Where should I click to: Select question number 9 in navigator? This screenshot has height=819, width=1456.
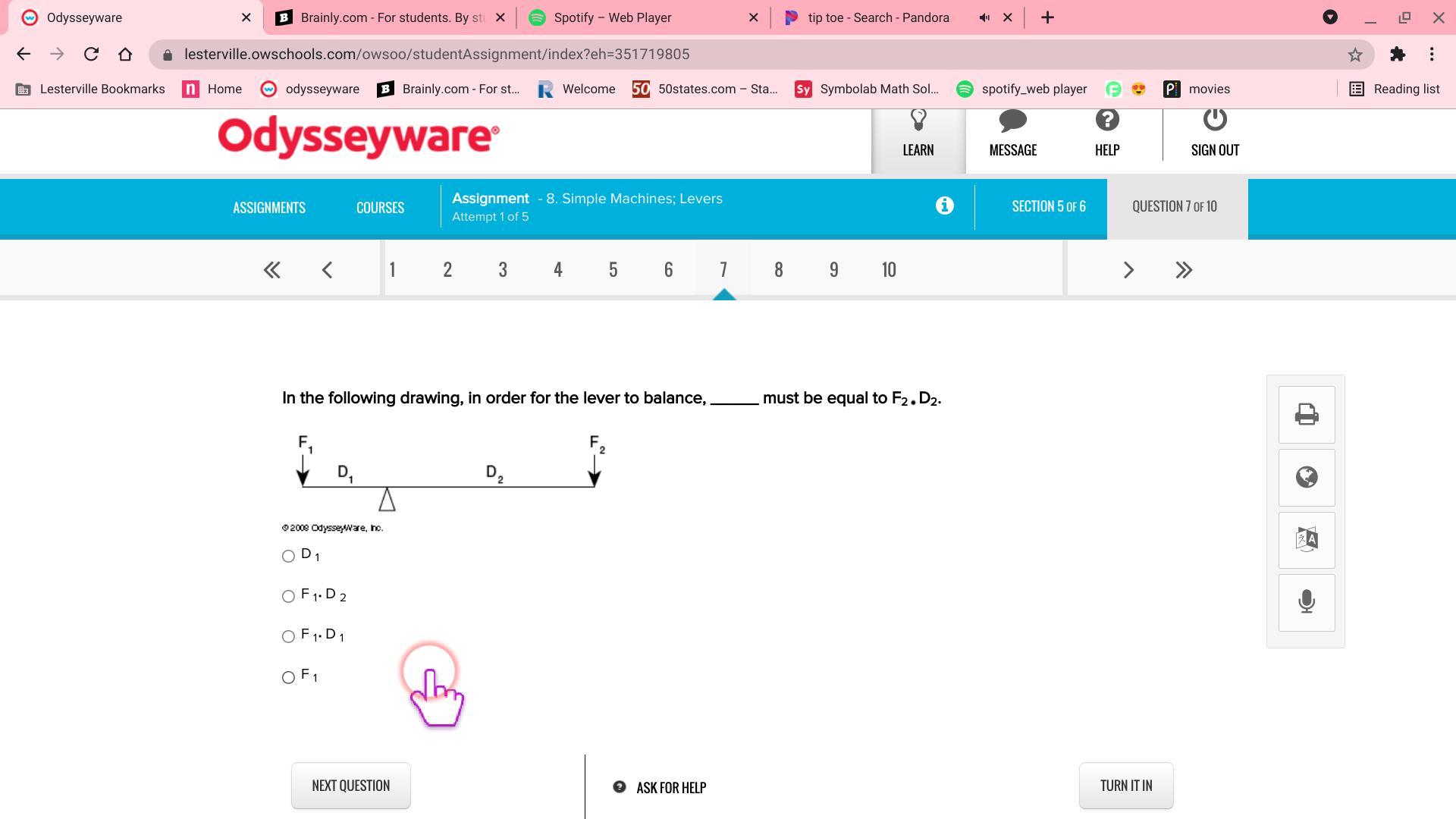pos(833,270)
